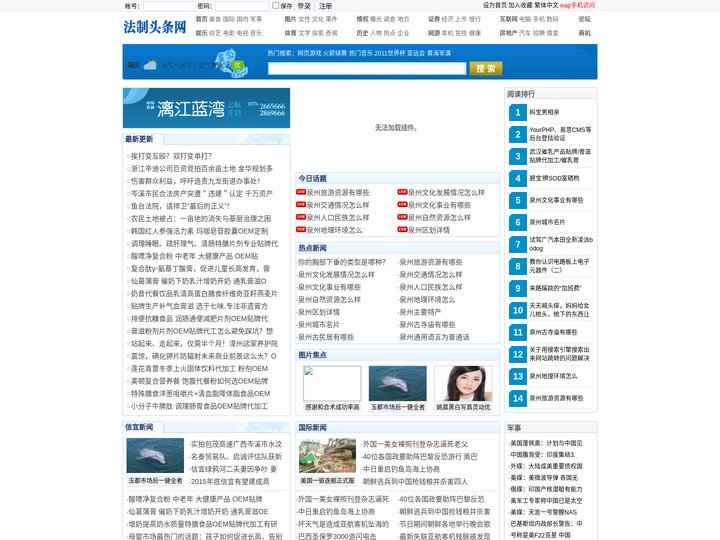Open 泉州城市名片 in the reading ranking

[547, 222]
